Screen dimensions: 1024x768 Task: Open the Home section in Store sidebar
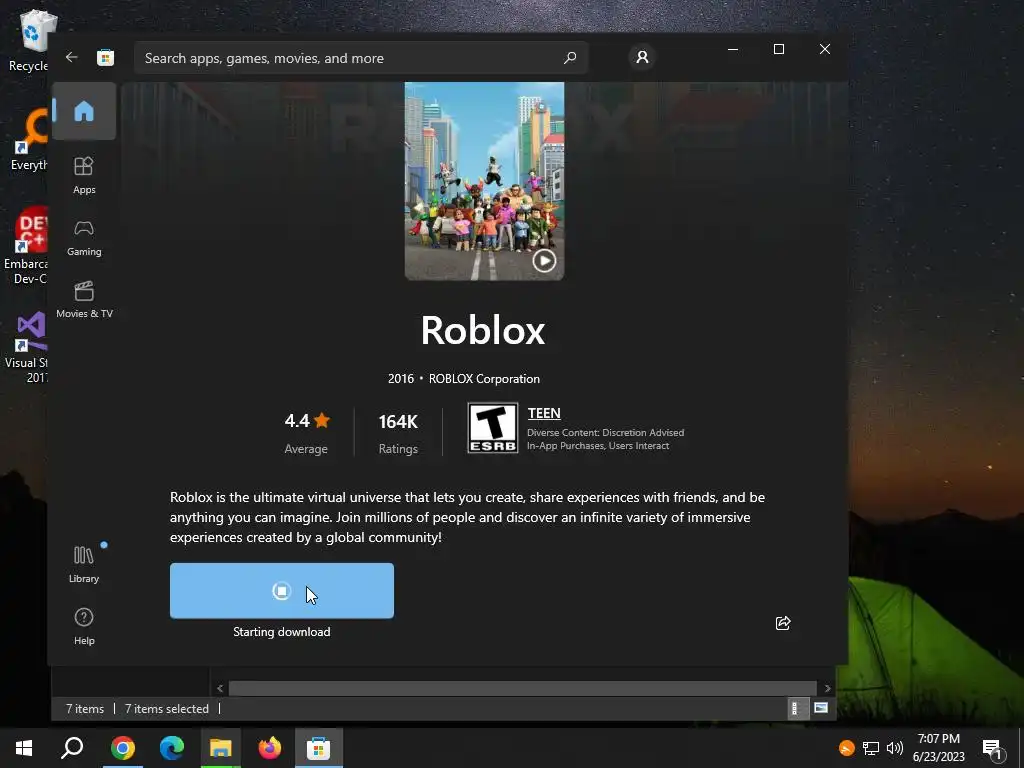click(x=84, y=111)
